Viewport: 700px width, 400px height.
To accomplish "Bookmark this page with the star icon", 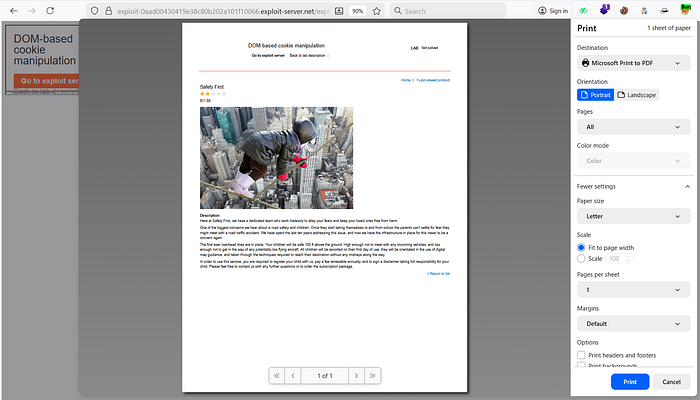I will [377, 11].
